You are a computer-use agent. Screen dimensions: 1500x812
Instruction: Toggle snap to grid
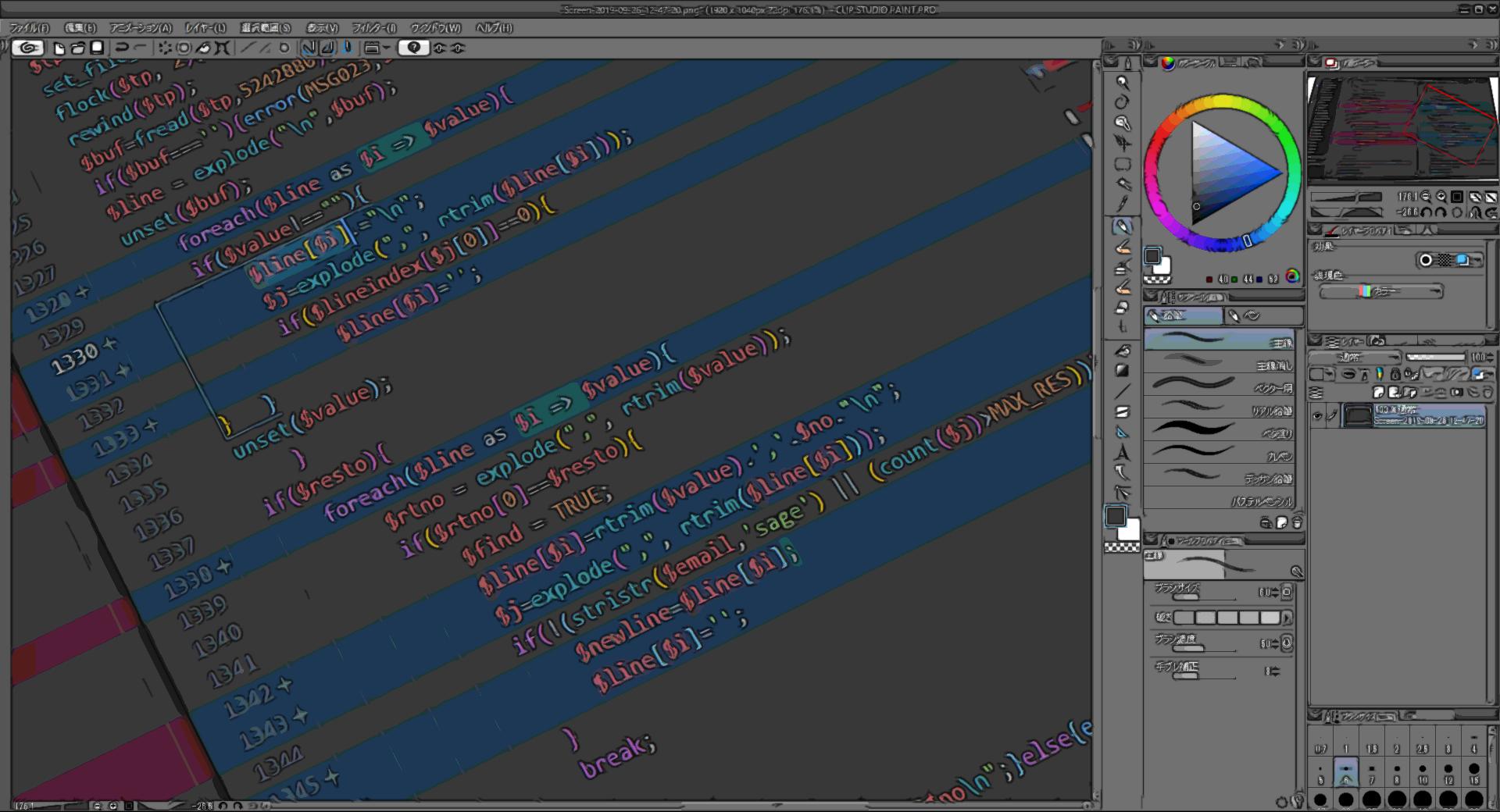347,48
